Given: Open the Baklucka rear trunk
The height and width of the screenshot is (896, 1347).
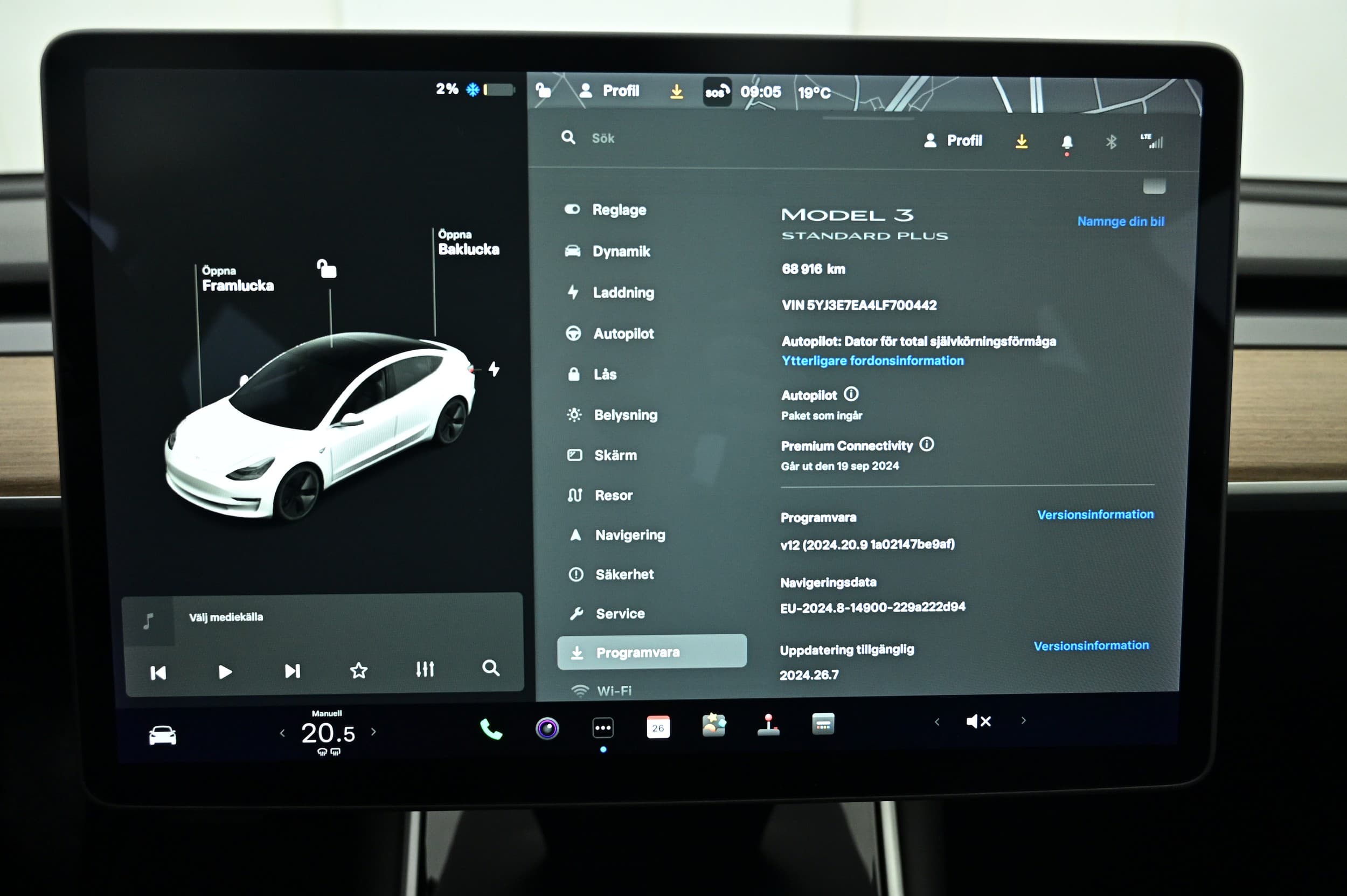Looking at the screenshot, I should click(x=469, y=243).
